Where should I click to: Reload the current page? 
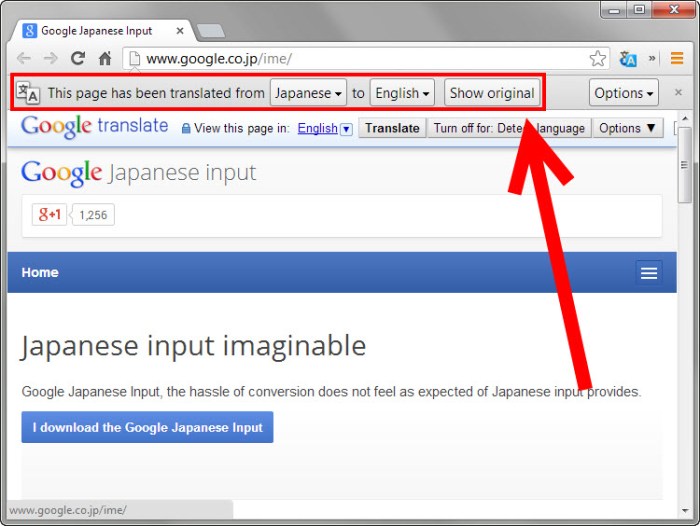pos(78,59)
